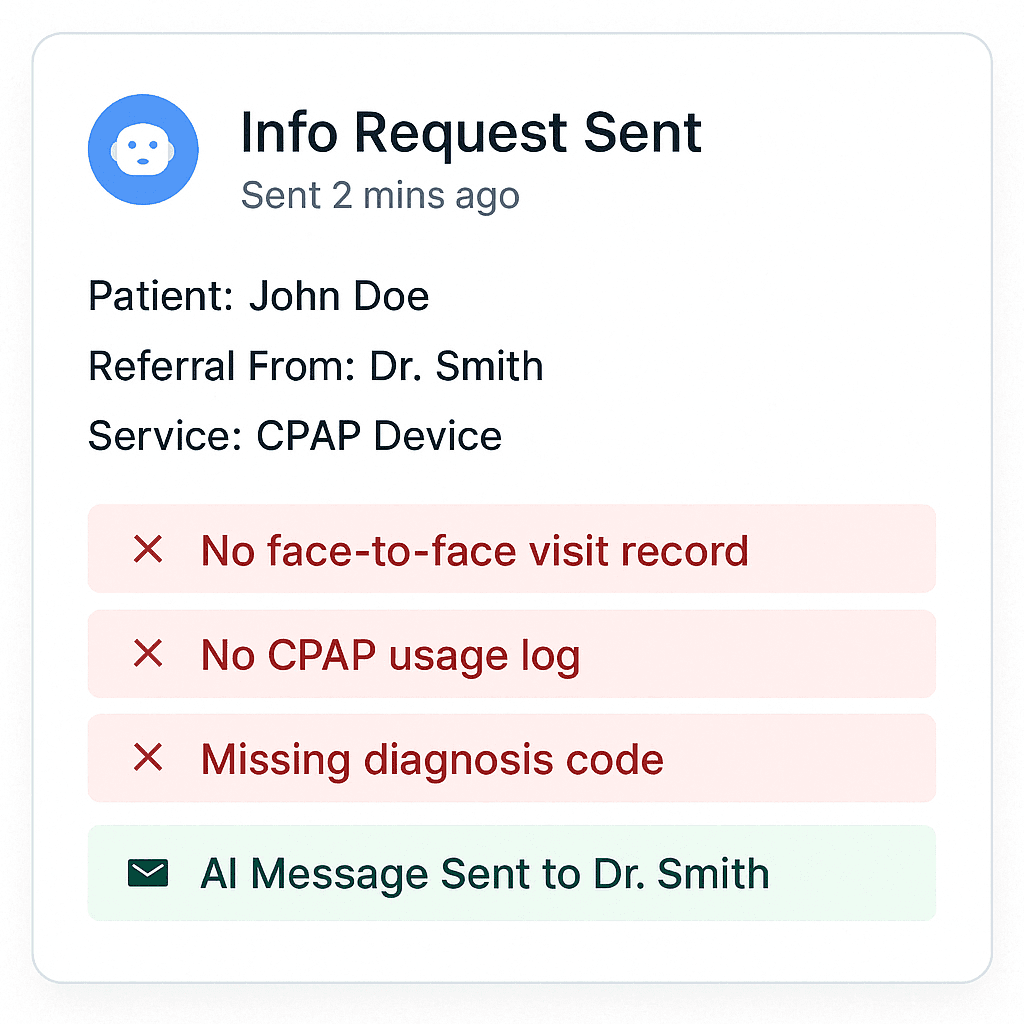Select the Info Request Sent heading
The height and width of the screenshot is (1024, 1024).
472,134
